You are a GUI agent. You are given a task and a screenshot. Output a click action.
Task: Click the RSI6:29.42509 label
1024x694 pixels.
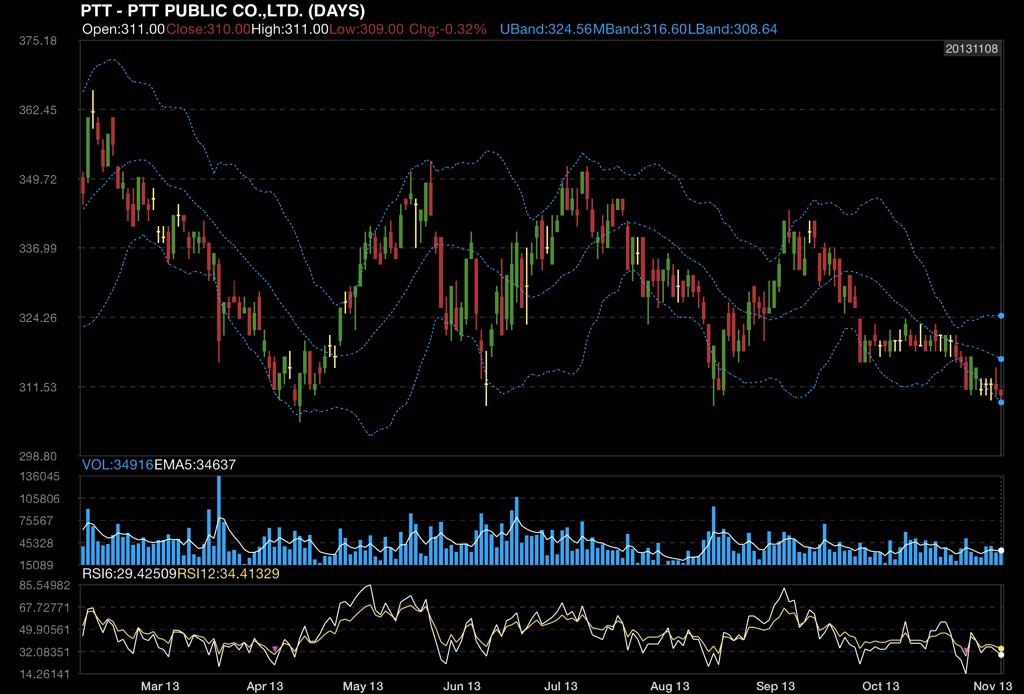click(129, 574)
